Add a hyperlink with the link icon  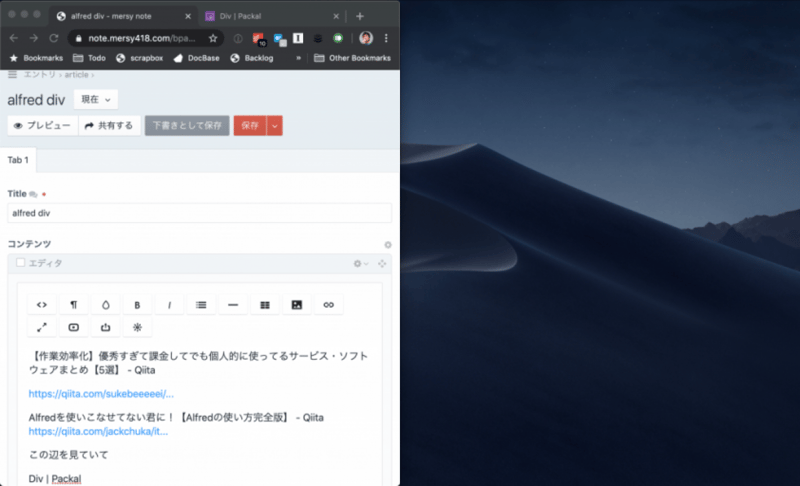(328, 305)
